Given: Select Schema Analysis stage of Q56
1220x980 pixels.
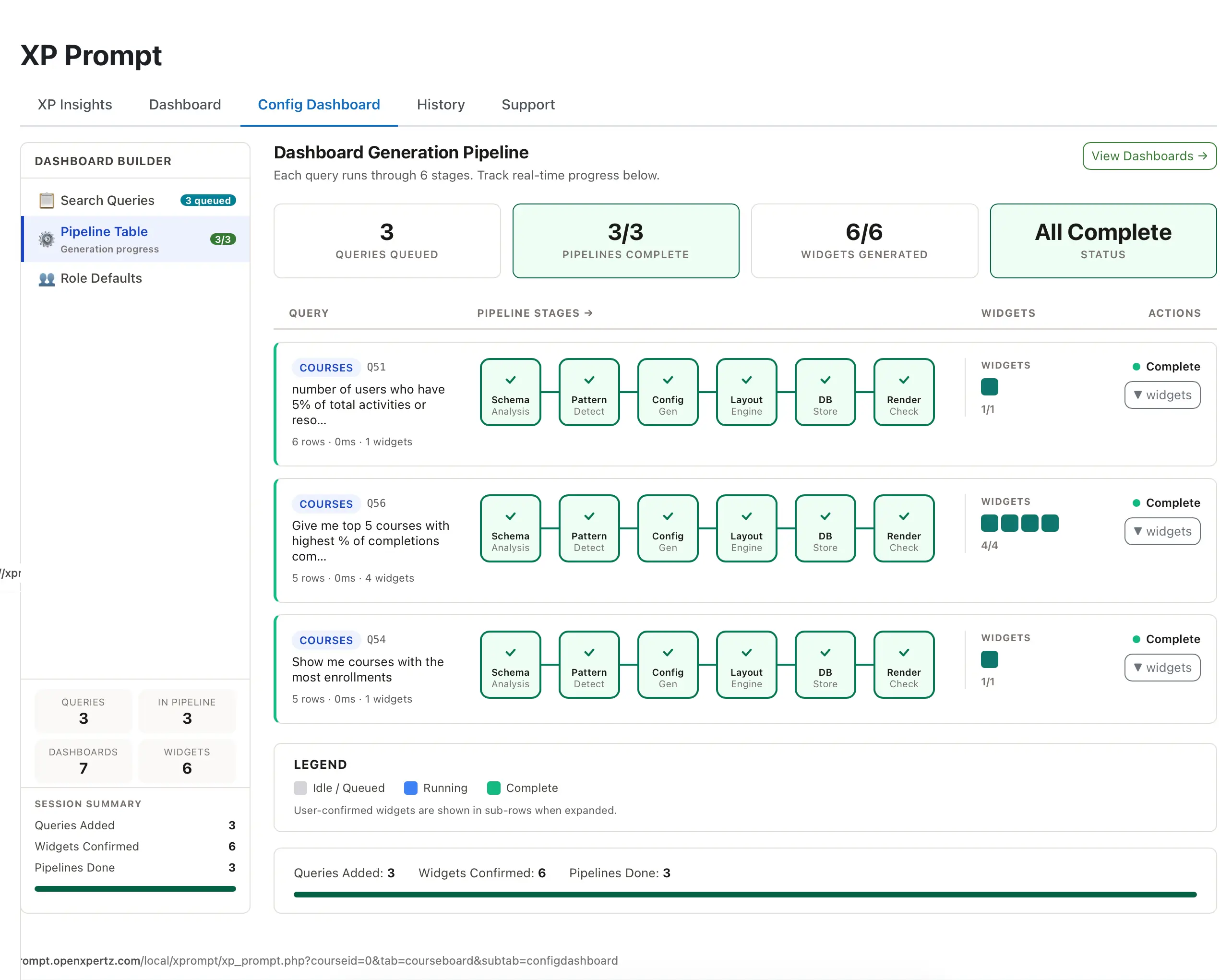Looking at the screenshot, I should 510,528.
